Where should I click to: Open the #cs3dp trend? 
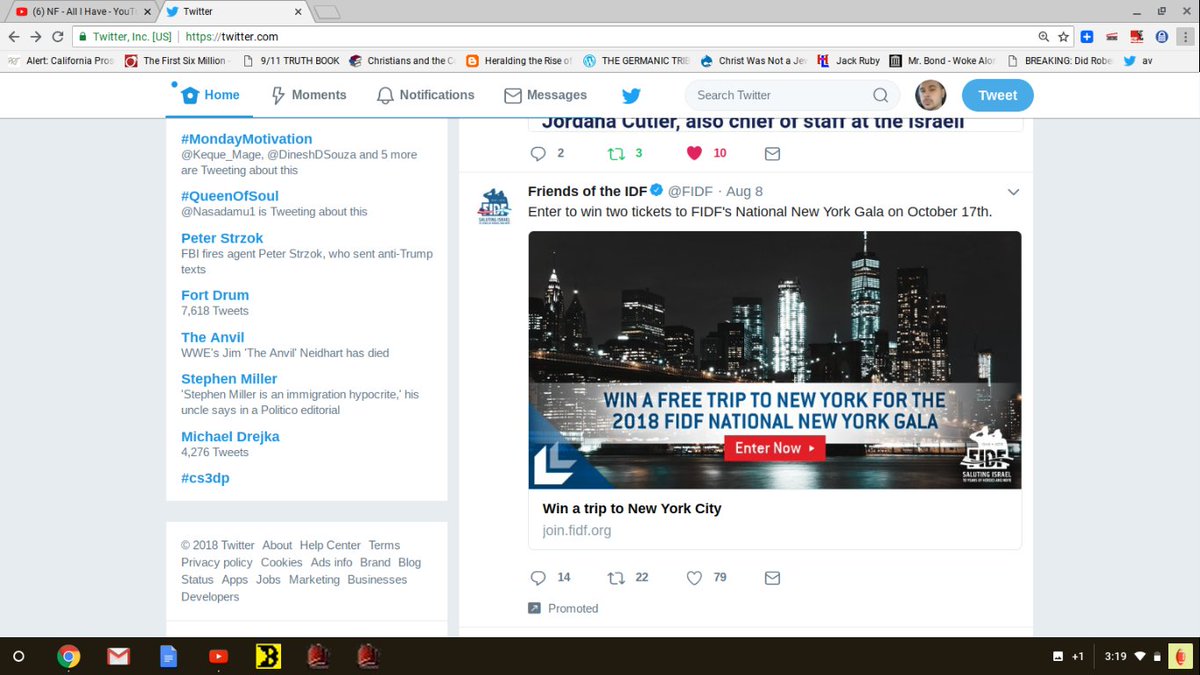pos(205,478)
